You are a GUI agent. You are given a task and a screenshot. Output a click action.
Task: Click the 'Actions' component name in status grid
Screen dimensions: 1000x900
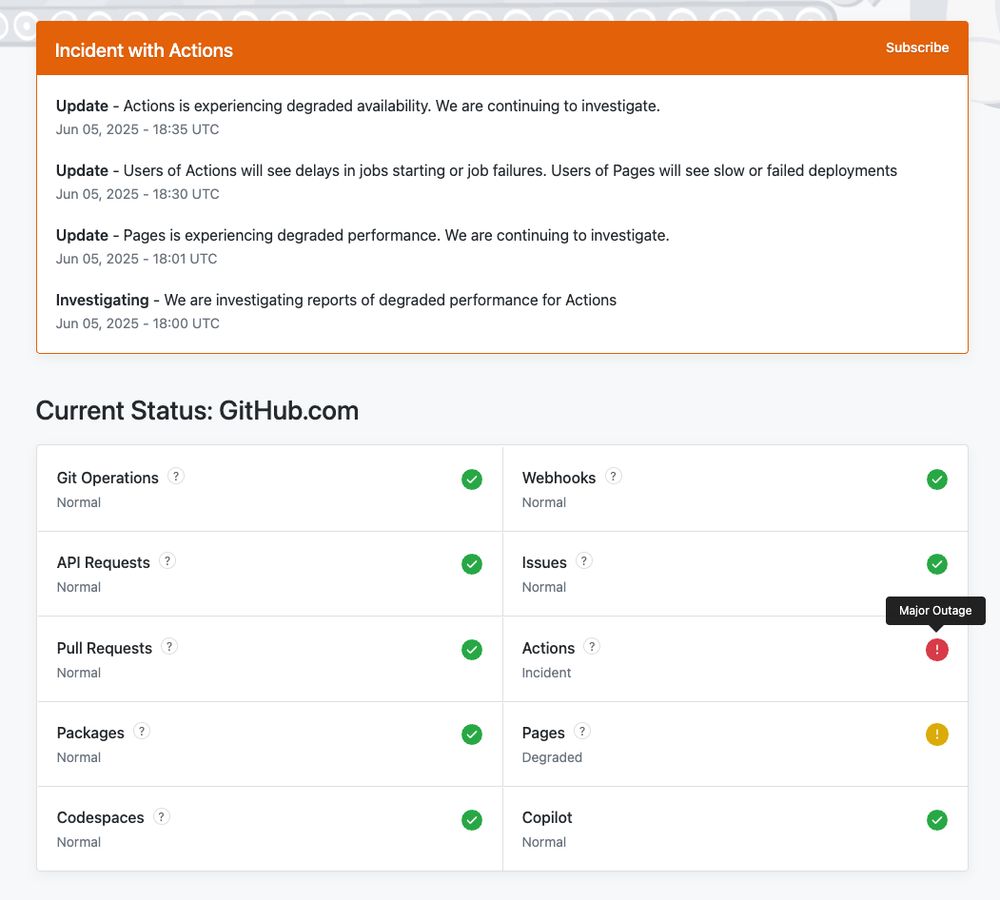click(548, 648)
